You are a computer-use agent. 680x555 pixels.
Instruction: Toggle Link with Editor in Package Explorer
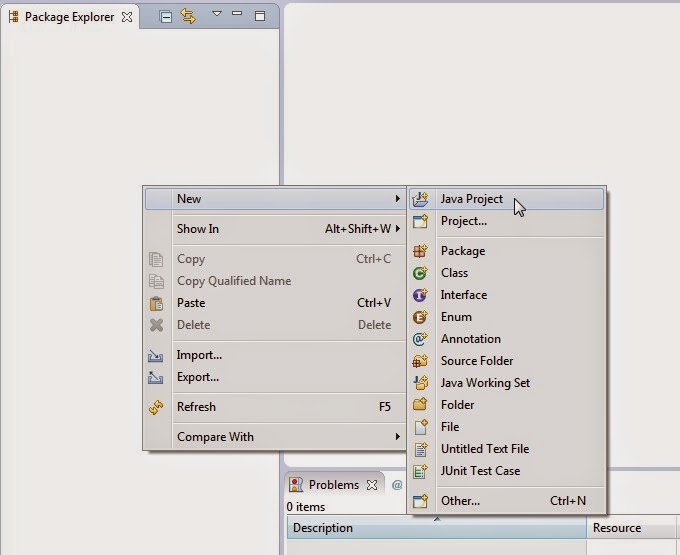188,16
